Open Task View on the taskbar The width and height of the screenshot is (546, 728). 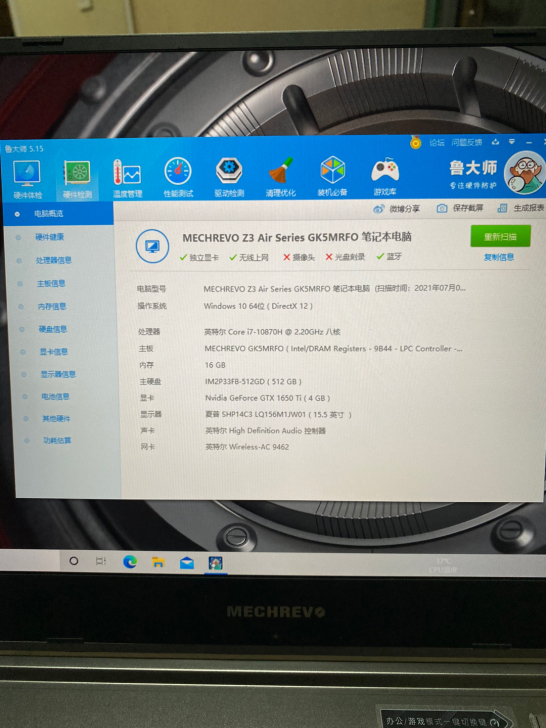(101, 561)
